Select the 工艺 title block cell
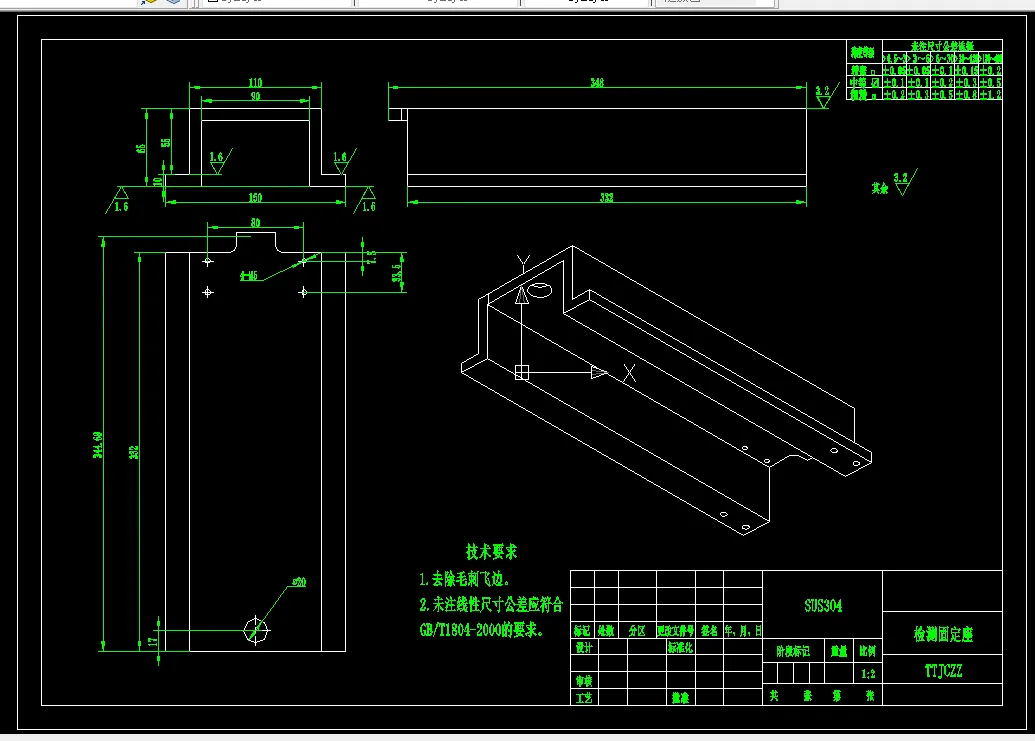This screenshot has width=1035, height=741. click(x=584, y=697)
